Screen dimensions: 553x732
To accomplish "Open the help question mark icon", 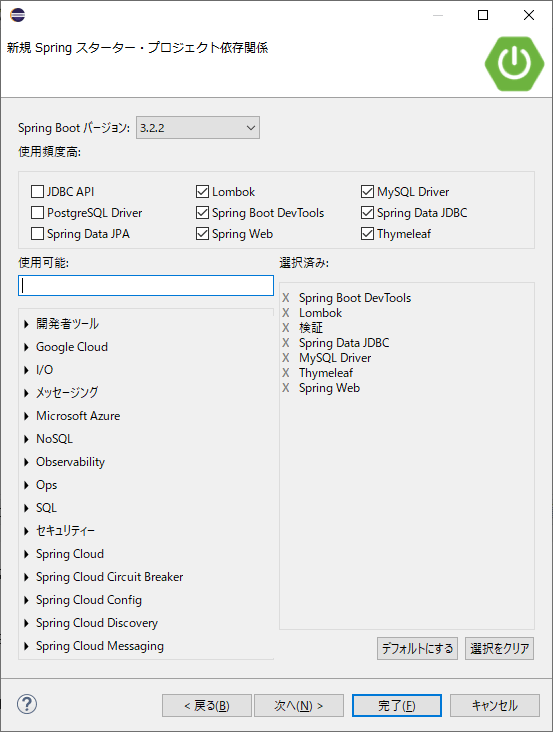I will tap(27, 704).
